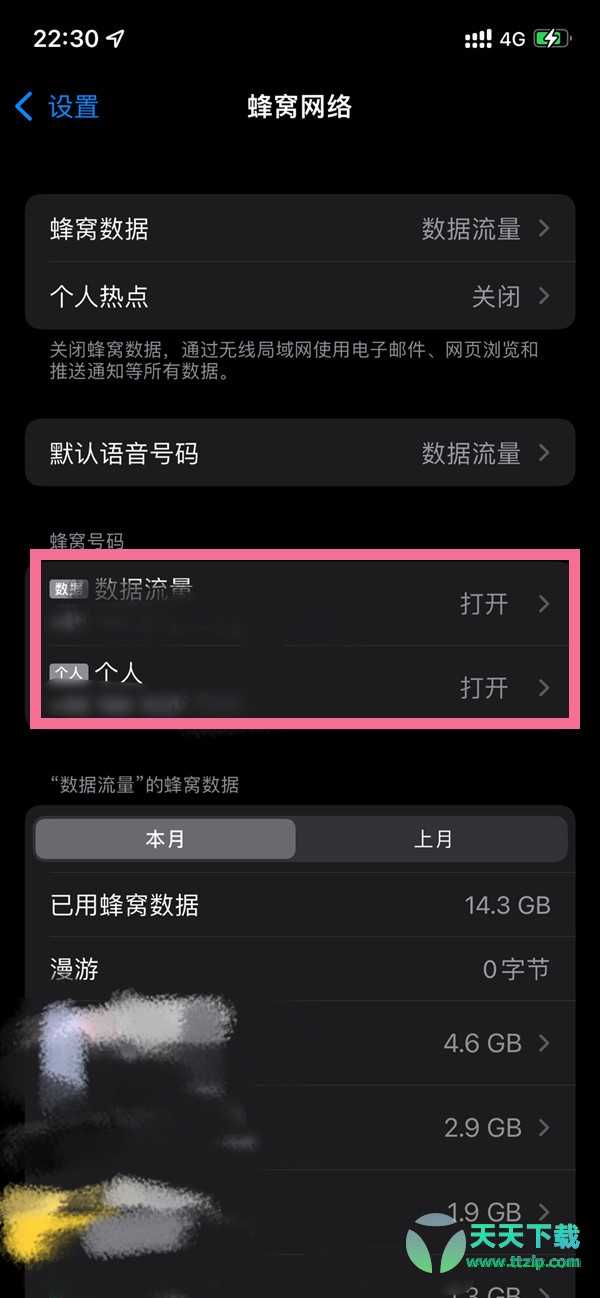Tap the 数据 SIM badge icon
Image resolution: width=600 pixels, height=1298 pixels.
pos(69,589)
